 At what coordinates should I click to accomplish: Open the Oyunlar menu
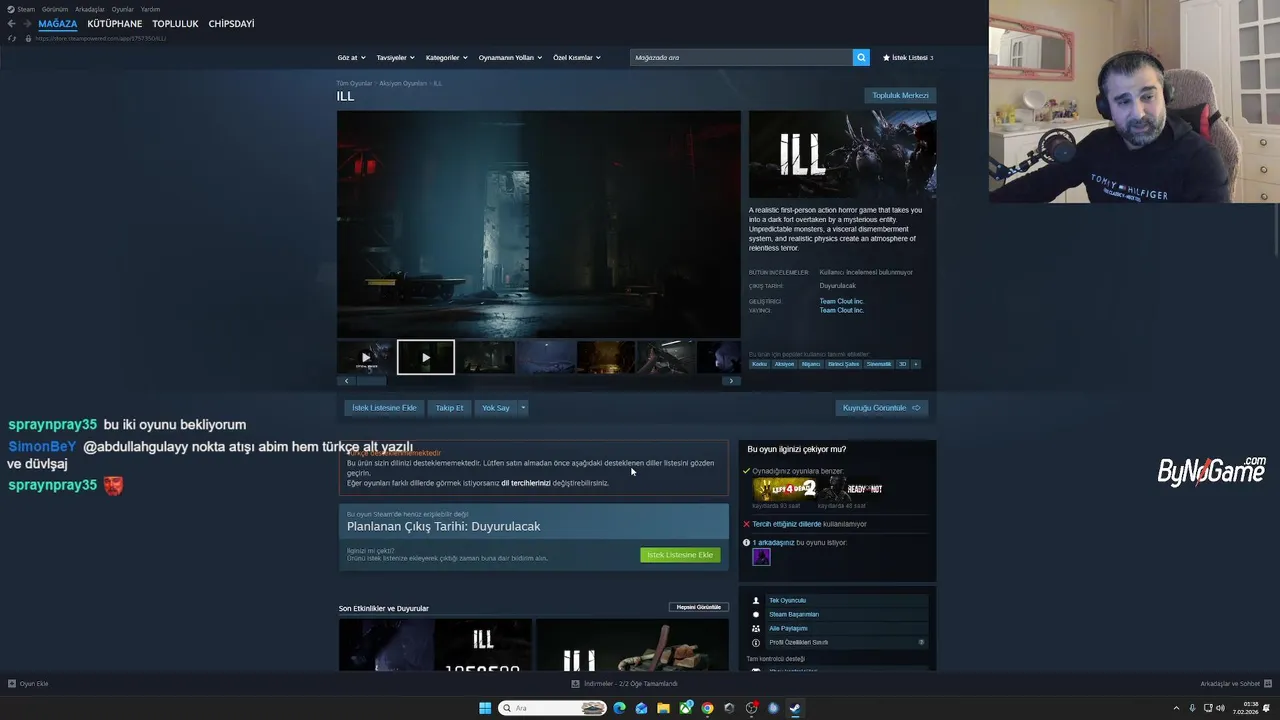pos(123,9)
